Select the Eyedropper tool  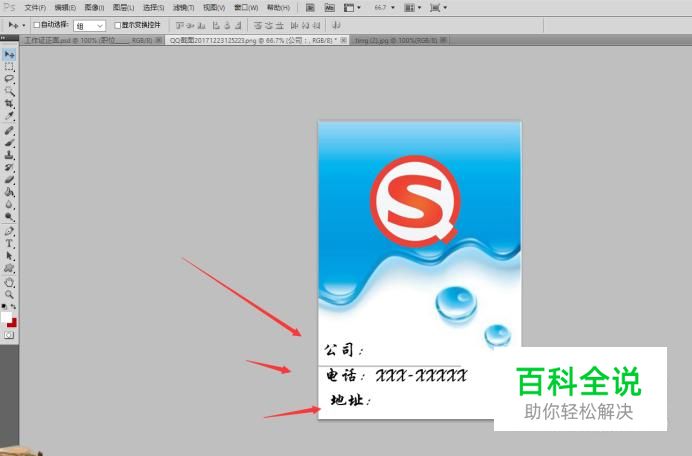pos(9,117)
